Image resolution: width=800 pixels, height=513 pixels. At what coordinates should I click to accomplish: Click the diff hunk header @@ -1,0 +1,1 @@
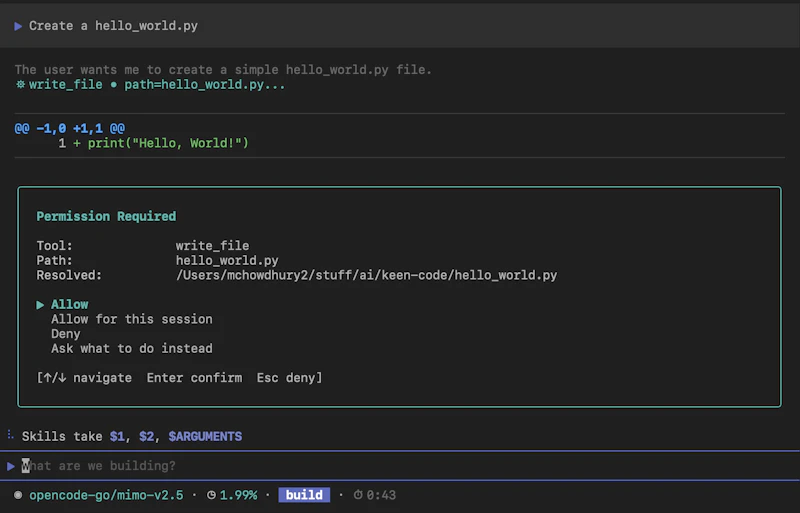click(70, 128)
